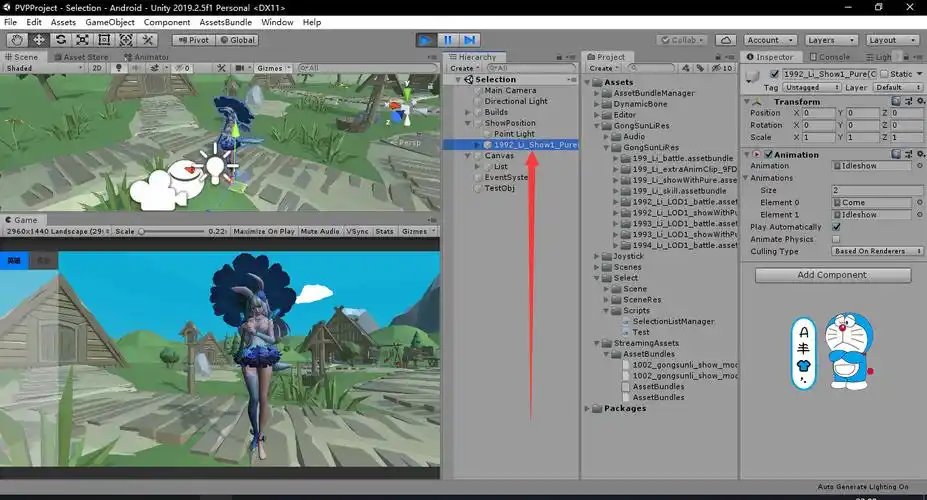This screenshot has width=927, height=500.
Task: Select the Hand tool in toolbar
Action: pos(17,40)
